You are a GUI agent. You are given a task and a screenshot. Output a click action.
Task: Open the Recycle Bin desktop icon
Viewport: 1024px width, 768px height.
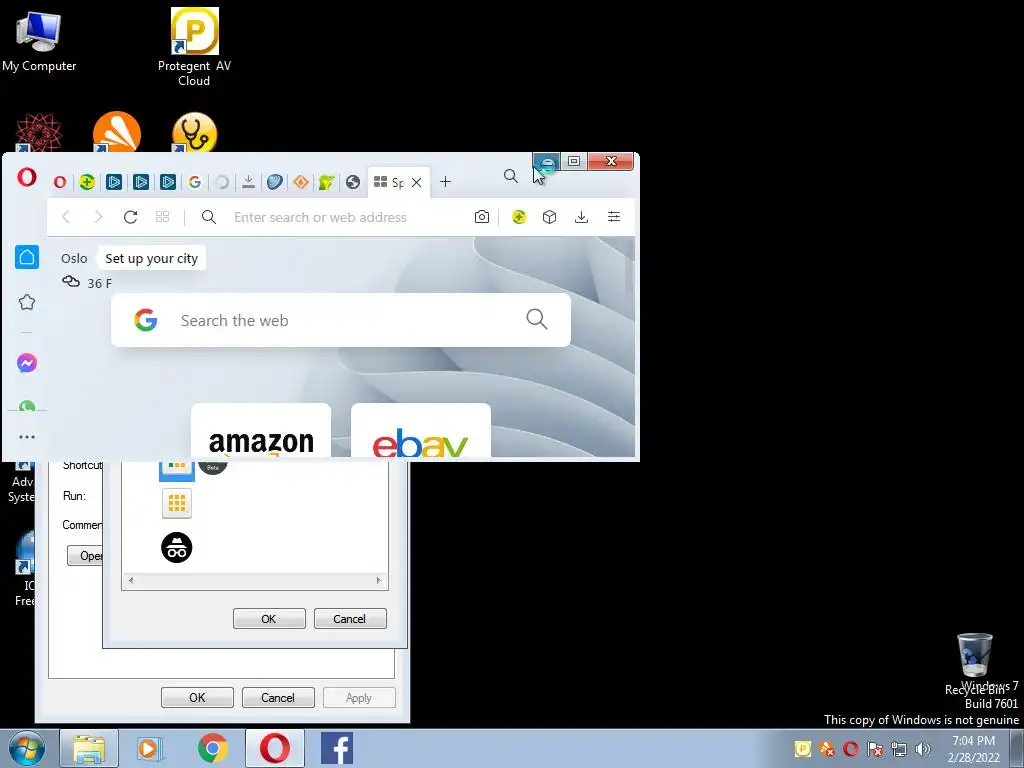pos(975,664)
